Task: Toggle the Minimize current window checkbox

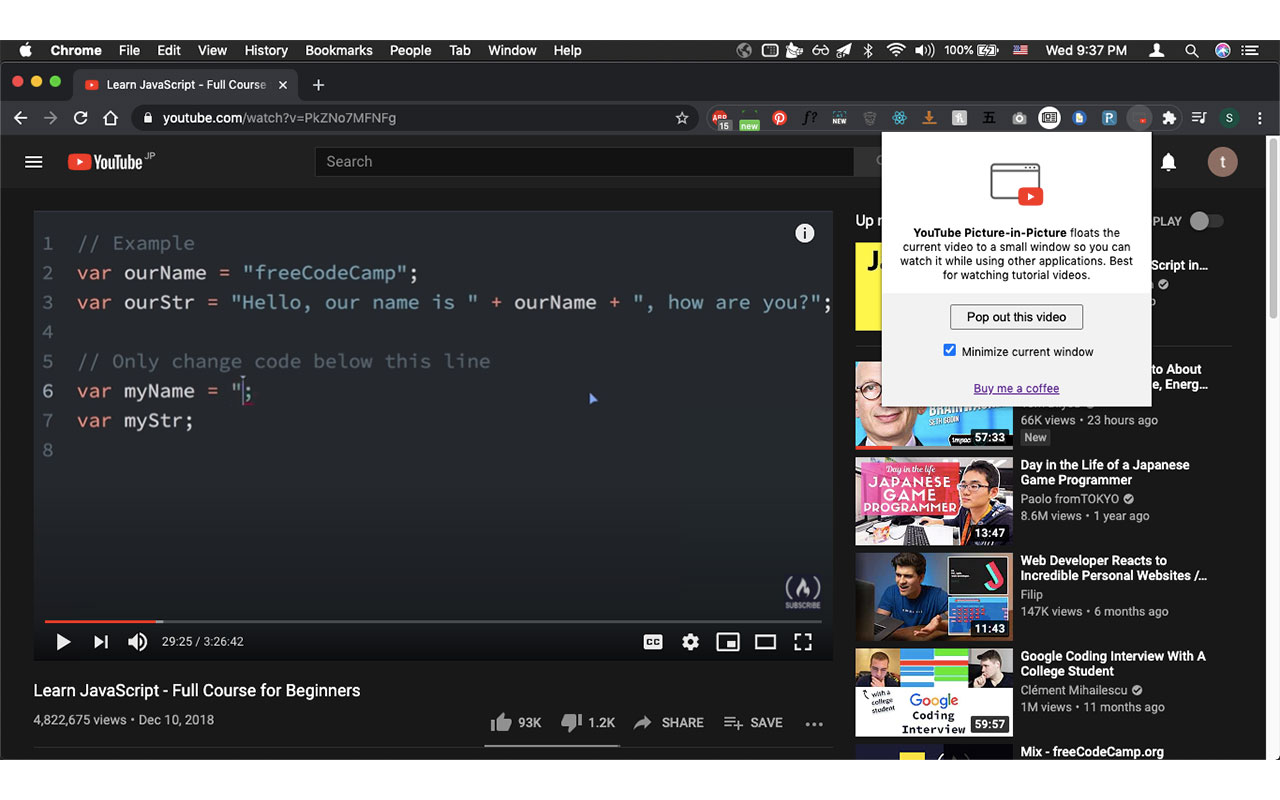Action: click(x=949, y=351)
